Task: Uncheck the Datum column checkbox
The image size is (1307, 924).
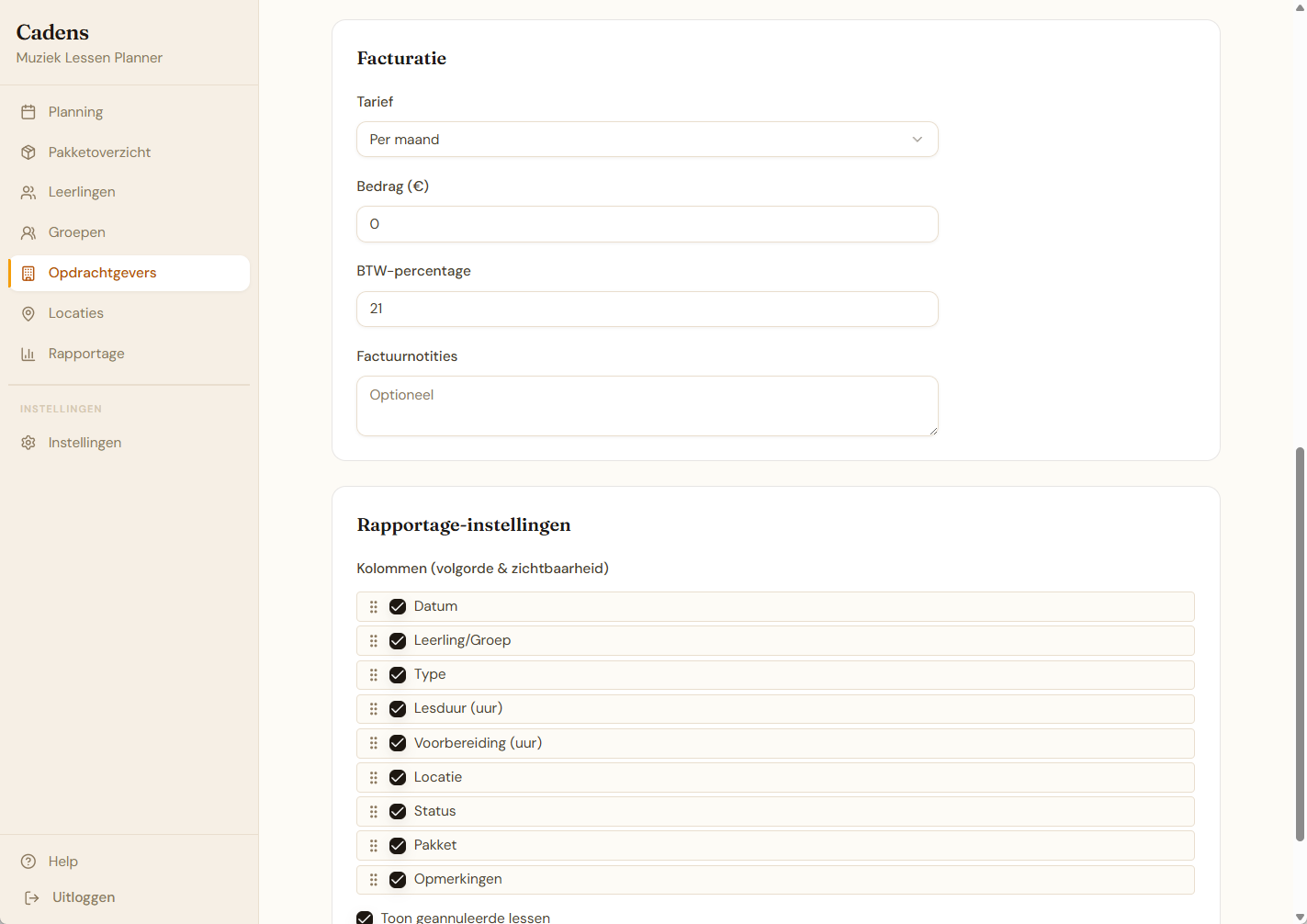Action: click(398, 607)
